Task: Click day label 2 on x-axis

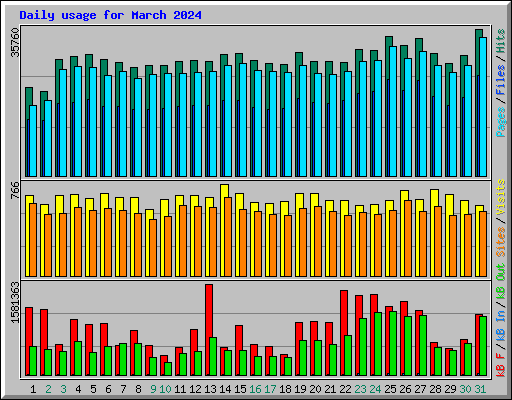Action: pos(48,389)
